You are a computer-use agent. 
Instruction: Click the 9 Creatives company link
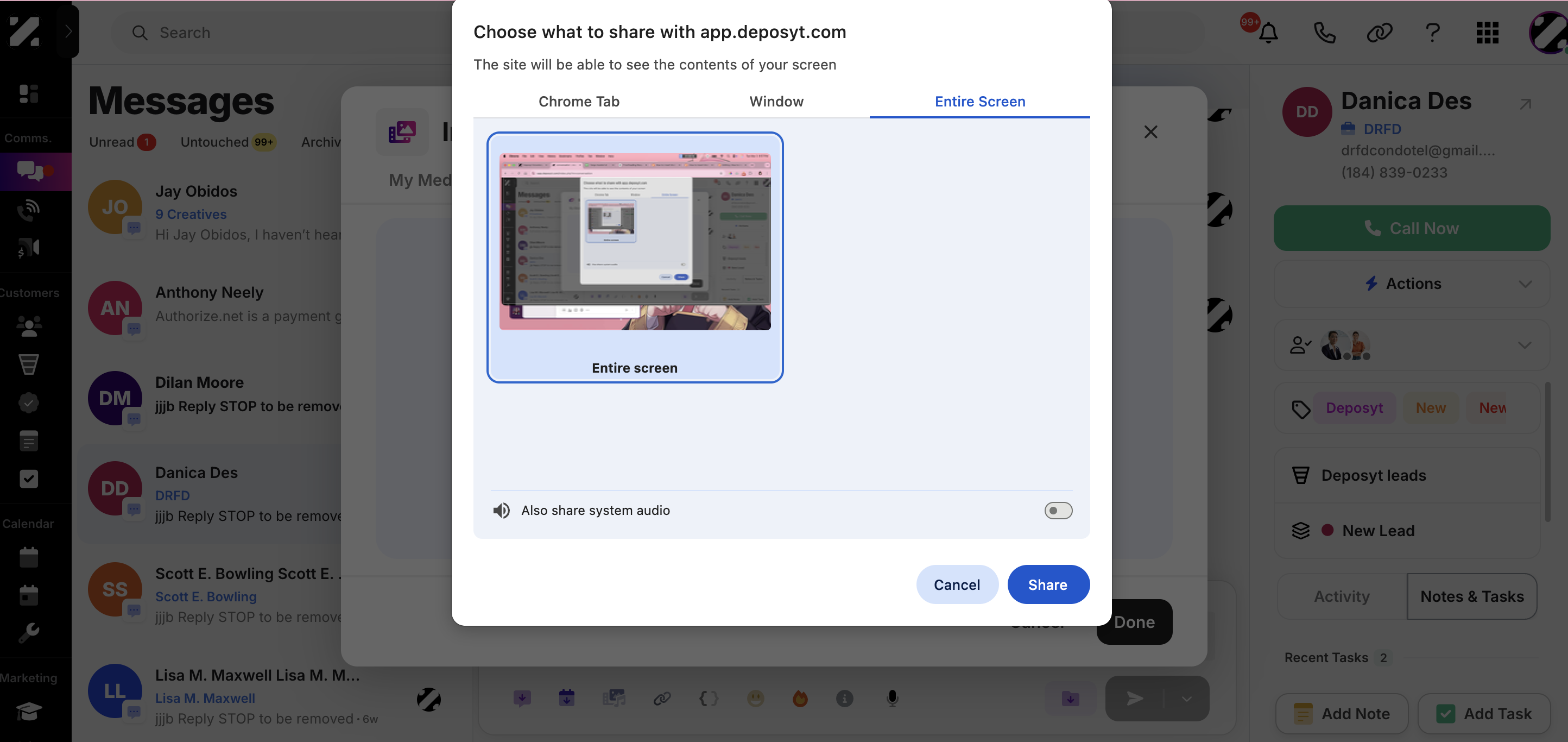(x=191, y=215)
